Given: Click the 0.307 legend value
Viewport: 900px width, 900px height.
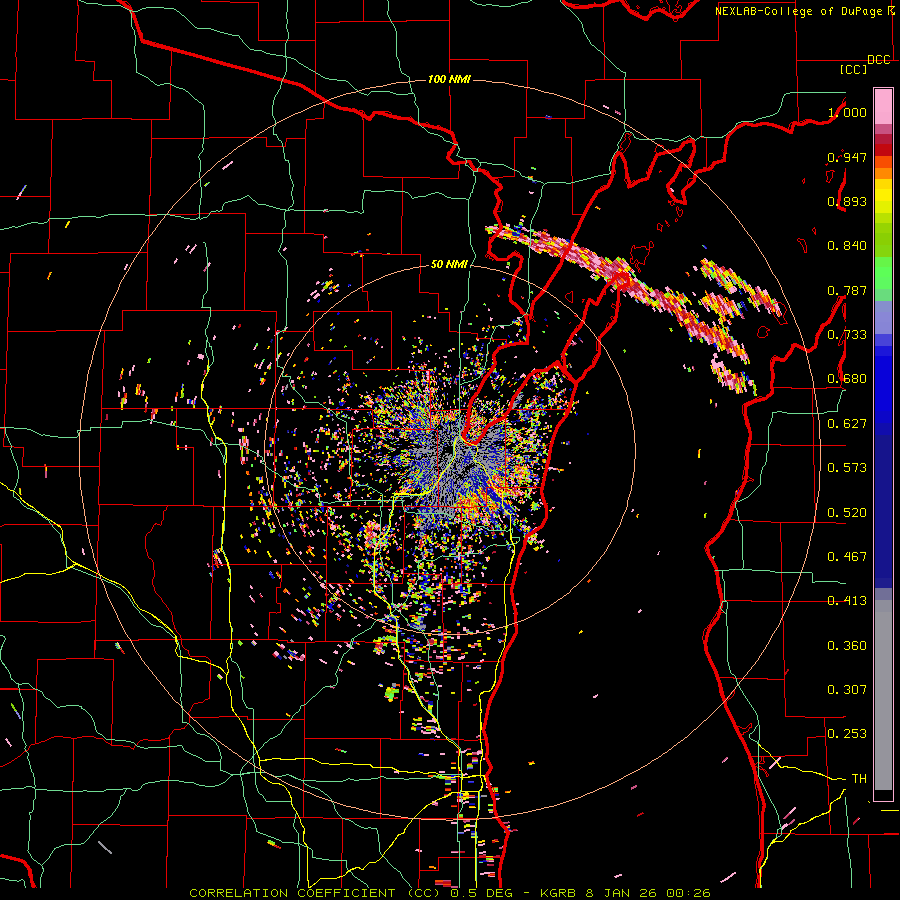Looking at the screenshot, I should tap(847, 690).
